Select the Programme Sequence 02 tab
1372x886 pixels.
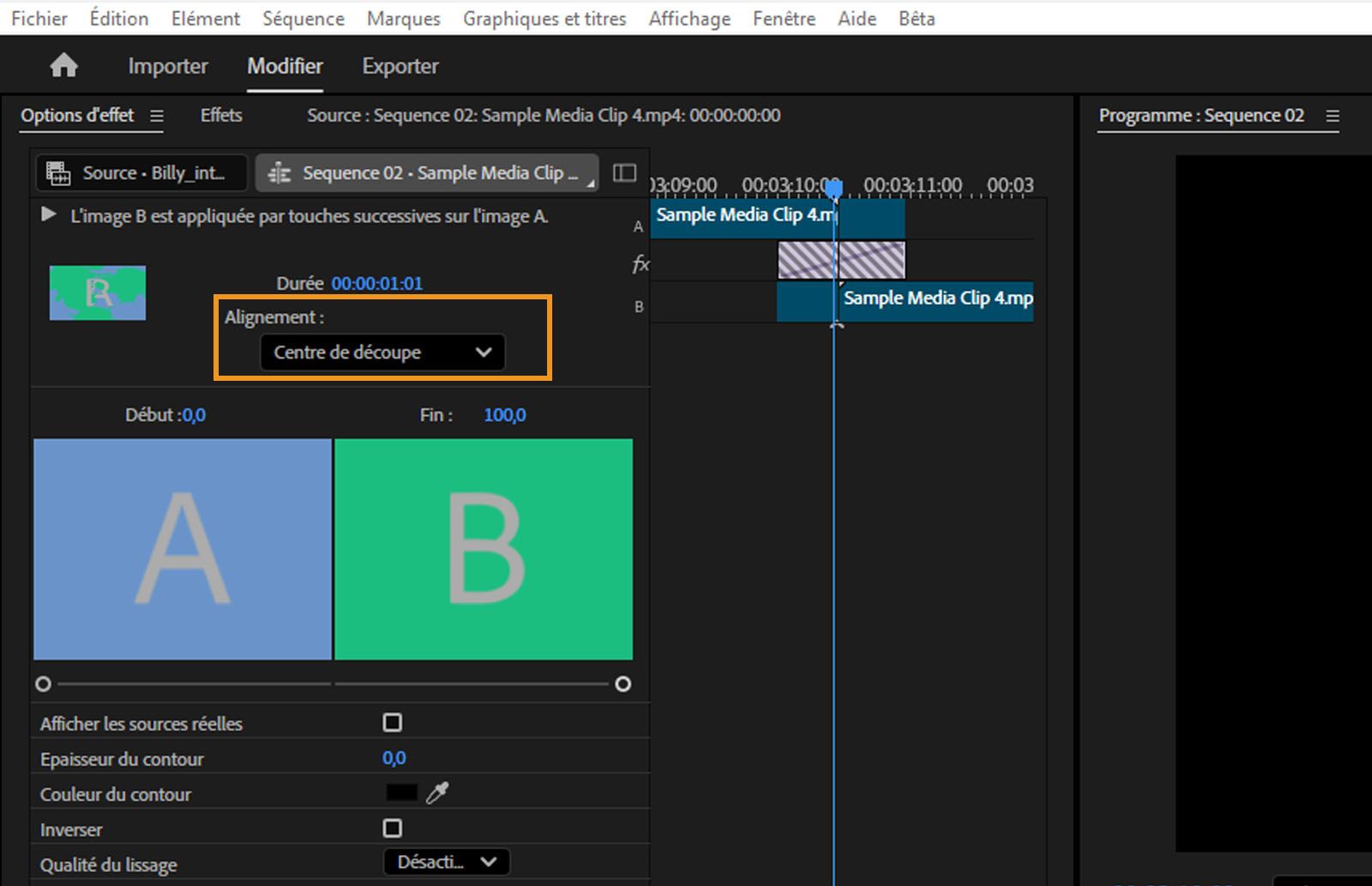1201,115
